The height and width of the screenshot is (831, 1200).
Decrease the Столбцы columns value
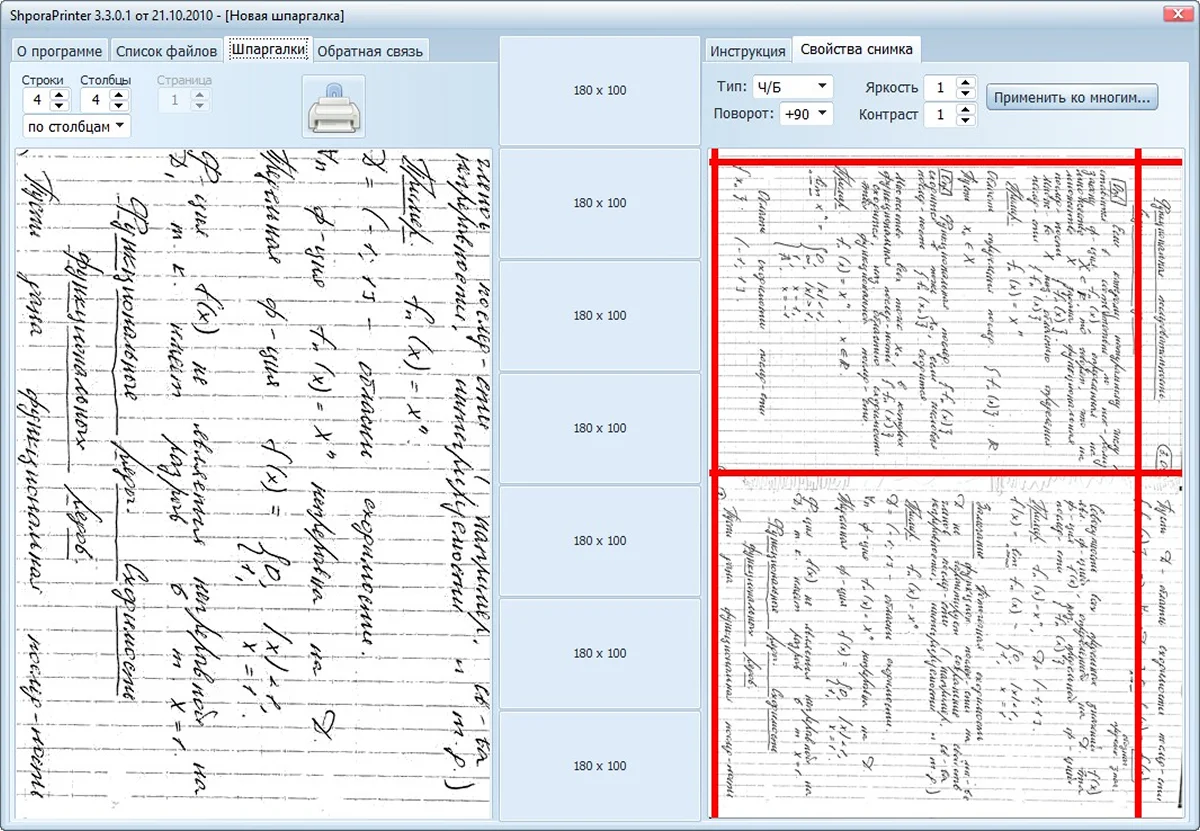119,106
